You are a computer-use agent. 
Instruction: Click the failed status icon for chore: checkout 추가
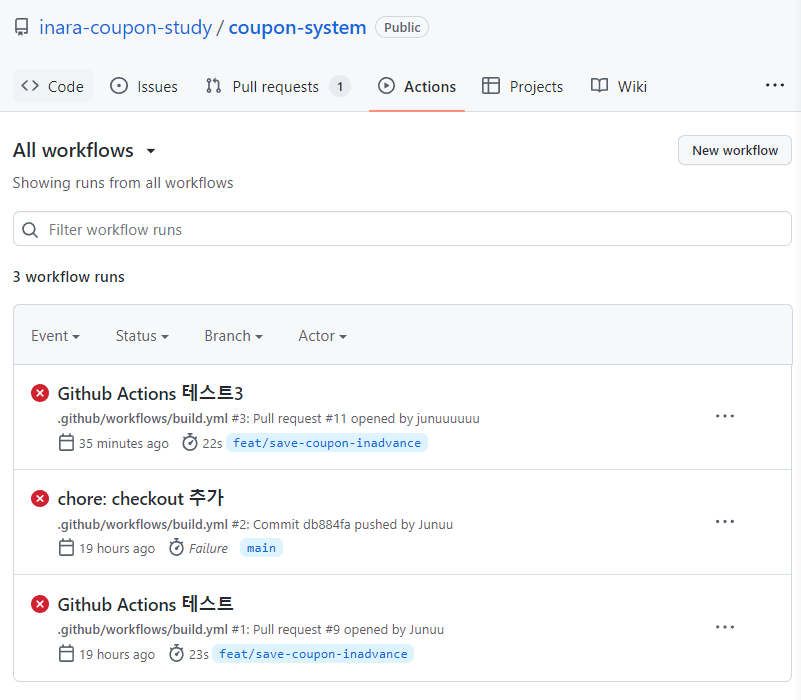pos(40,499)
